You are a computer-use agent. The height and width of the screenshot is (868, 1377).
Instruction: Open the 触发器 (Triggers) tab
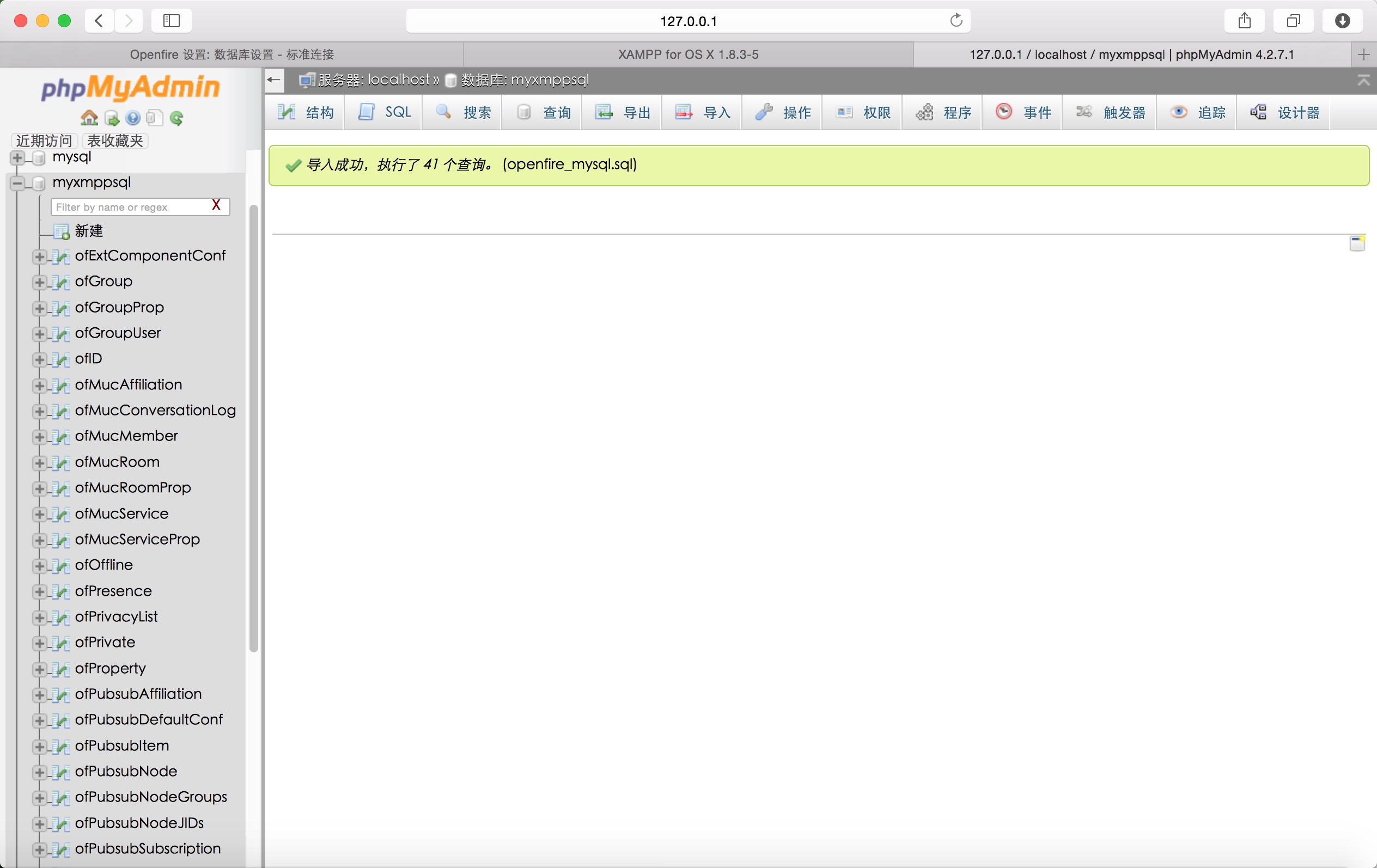coord(1110,112)
